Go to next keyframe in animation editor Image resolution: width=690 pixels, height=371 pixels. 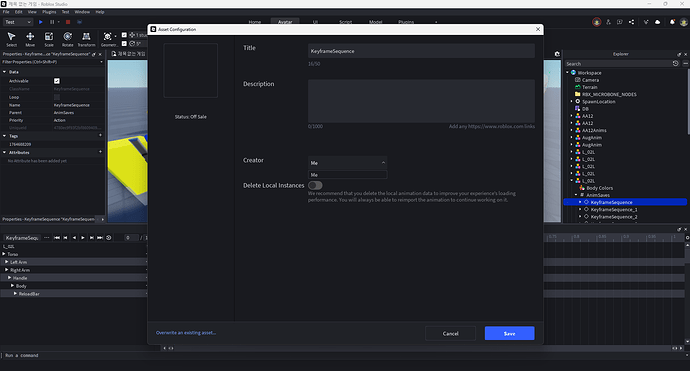pos(92,238)
